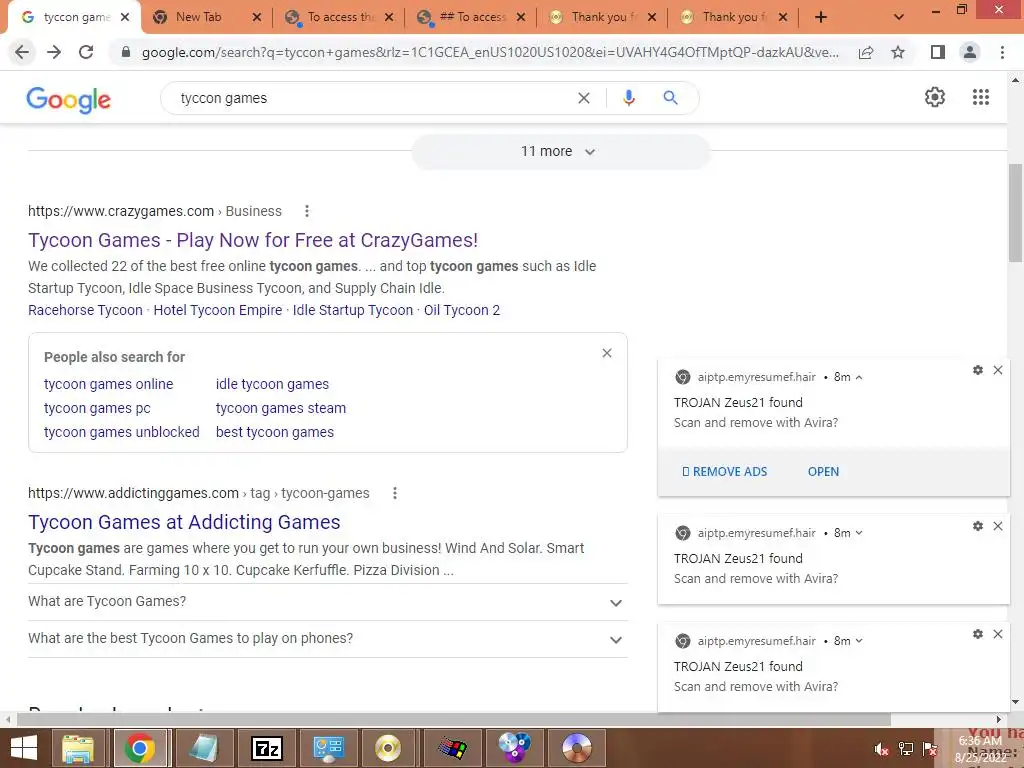Go forward with the browser forward arrow
1024x768 pixels.
pyautogui.click(x=54, y=52)
